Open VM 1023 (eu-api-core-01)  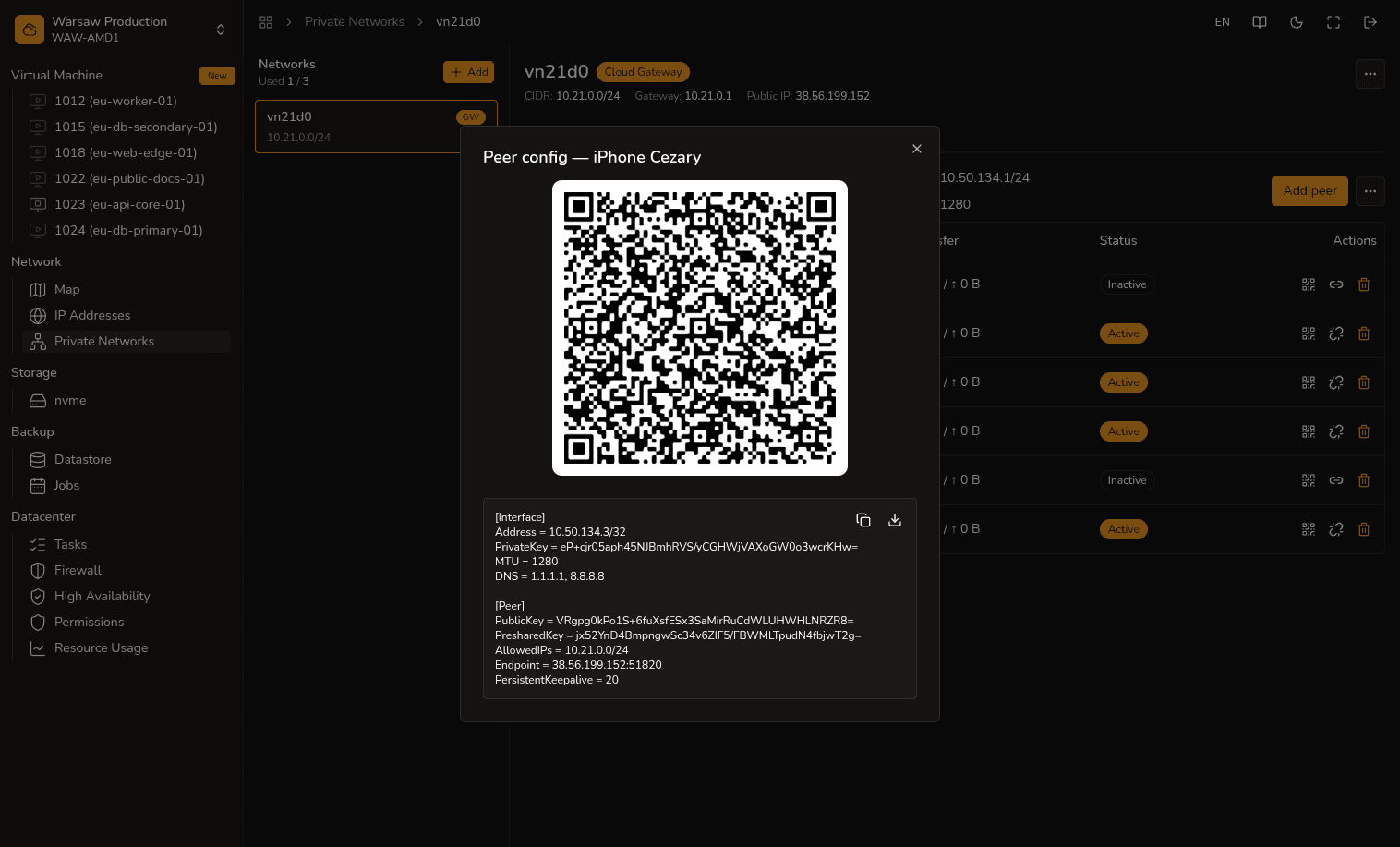point(119,204)
